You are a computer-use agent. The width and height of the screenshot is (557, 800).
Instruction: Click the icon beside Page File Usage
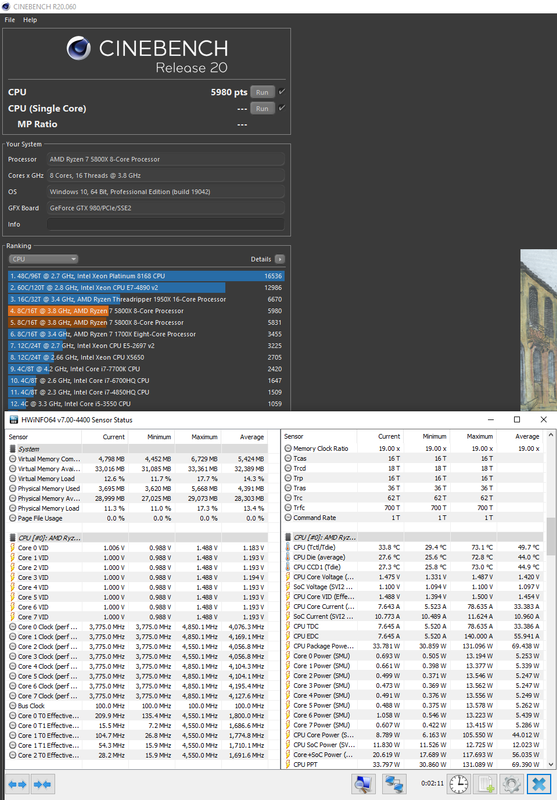coord(13,518)
